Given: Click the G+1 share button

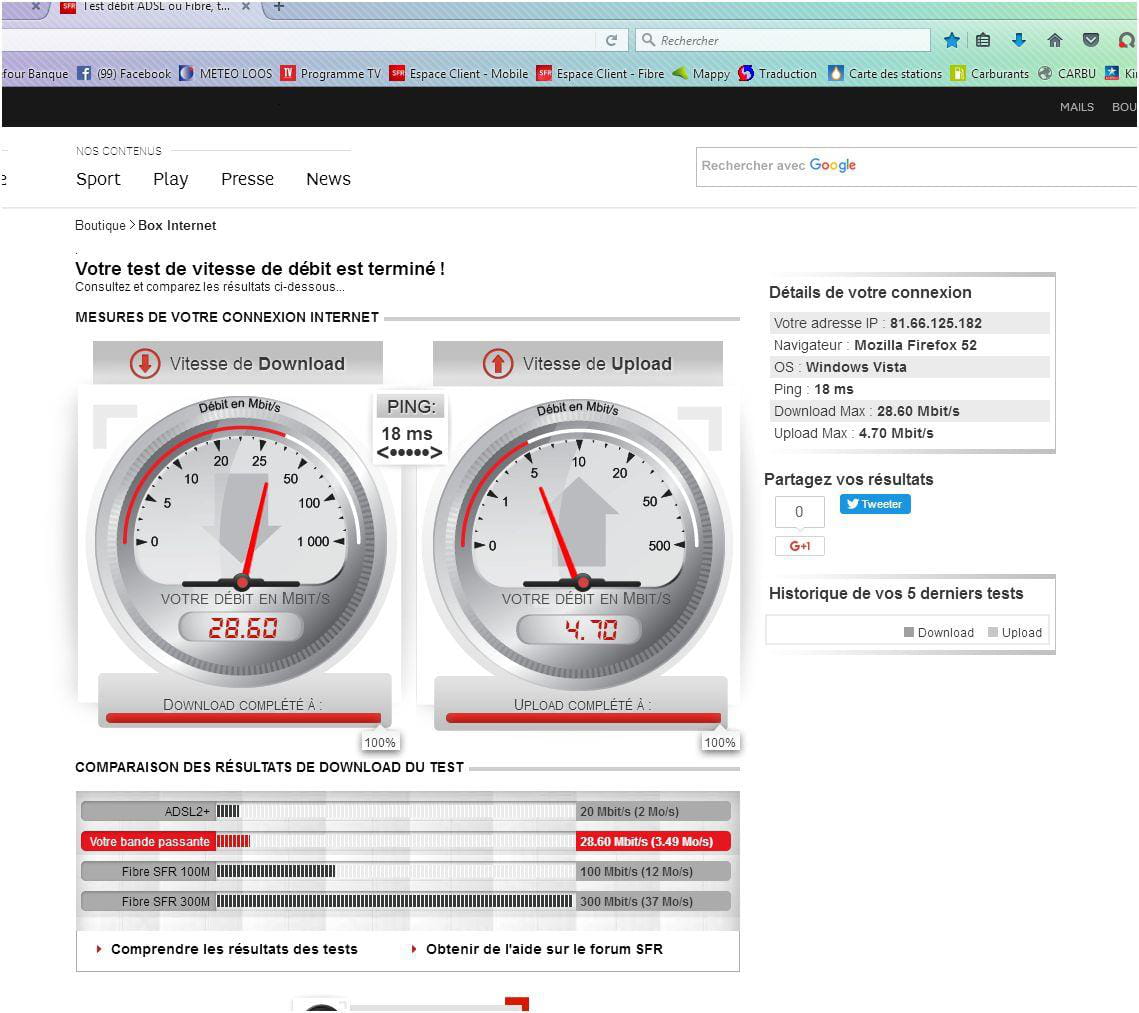Looking at the screenshot, I should [800, 546].
